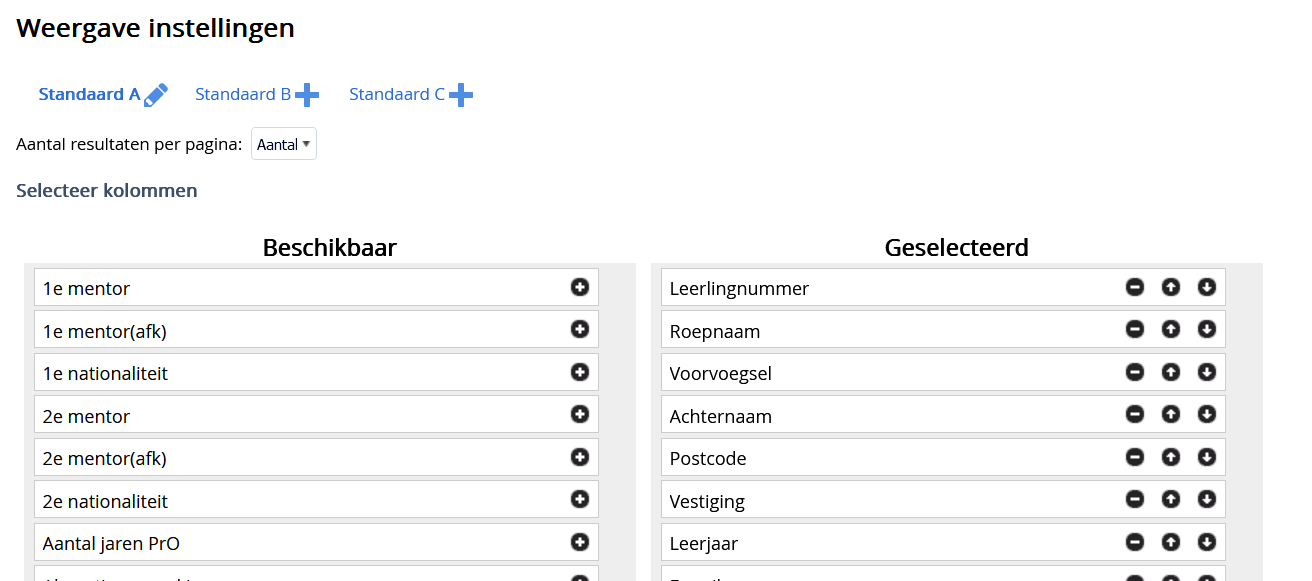1312x581 pixels.
Task: Click the plus icon next to Standaard C
Action: [461, 95]
